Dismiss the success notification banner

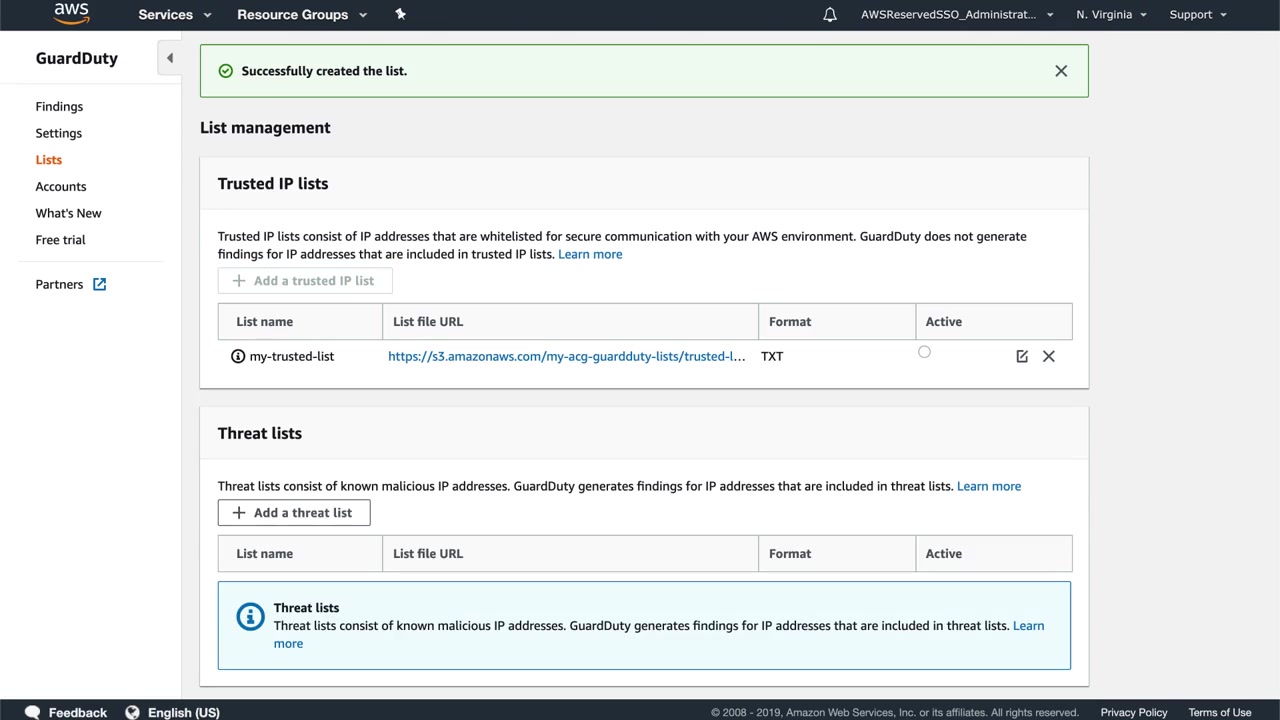click(1061, 71)
